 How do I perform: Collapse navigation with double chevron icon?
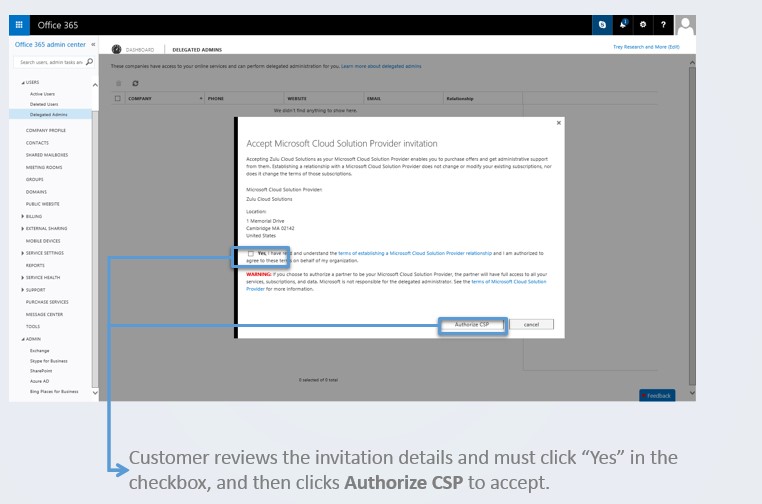tap(93, 44)
